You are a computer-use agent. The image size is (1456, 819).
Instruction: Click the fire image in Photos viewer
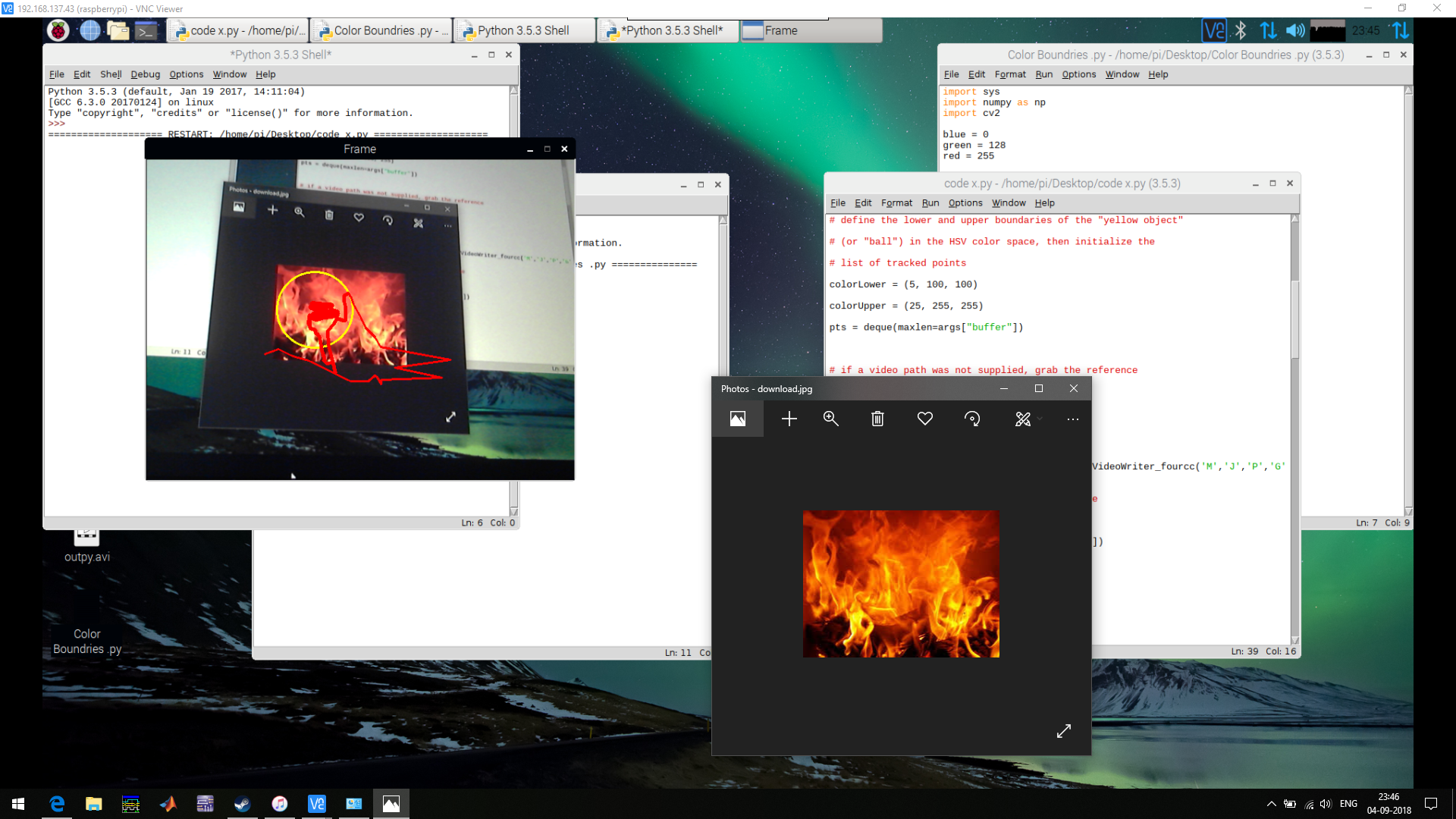click(x=901, y=583)
